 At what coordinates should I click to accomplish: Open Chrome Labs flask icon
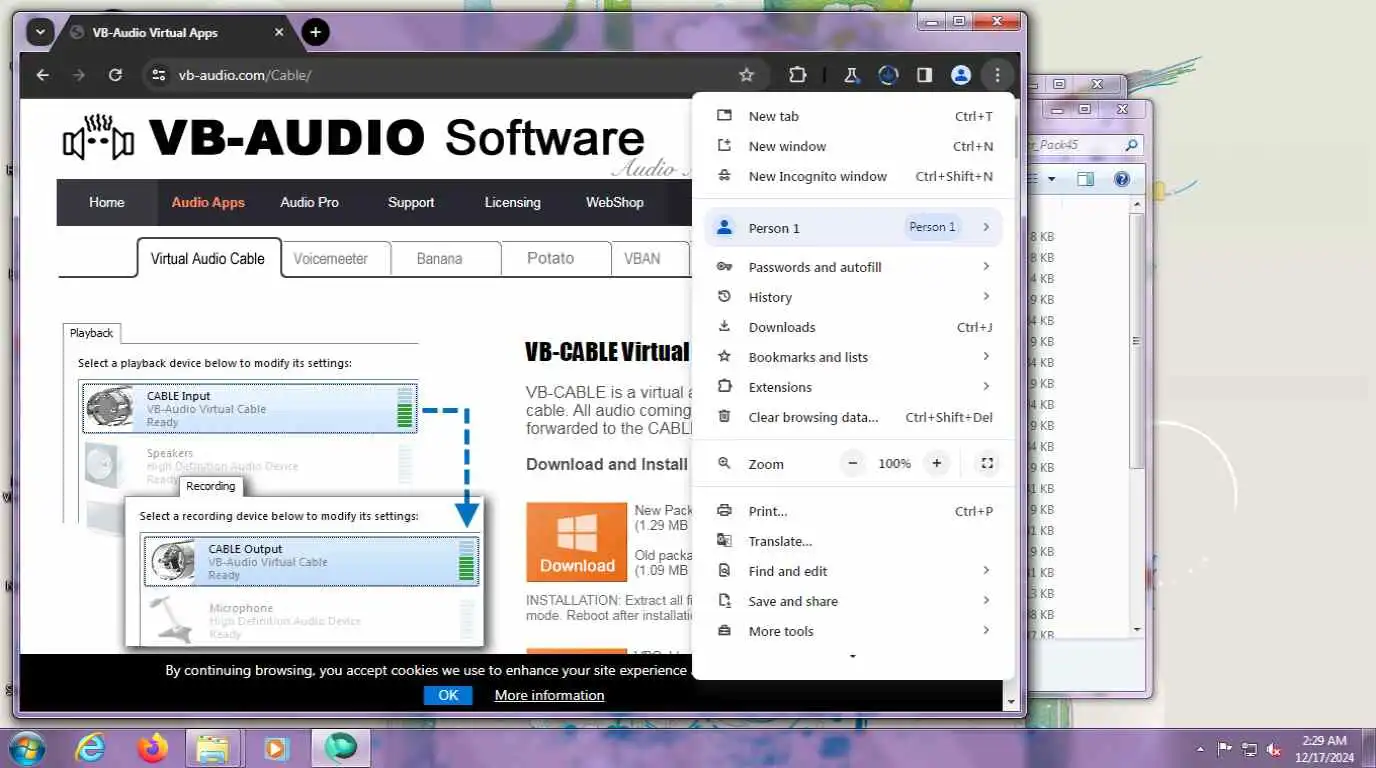pos(852,75)
